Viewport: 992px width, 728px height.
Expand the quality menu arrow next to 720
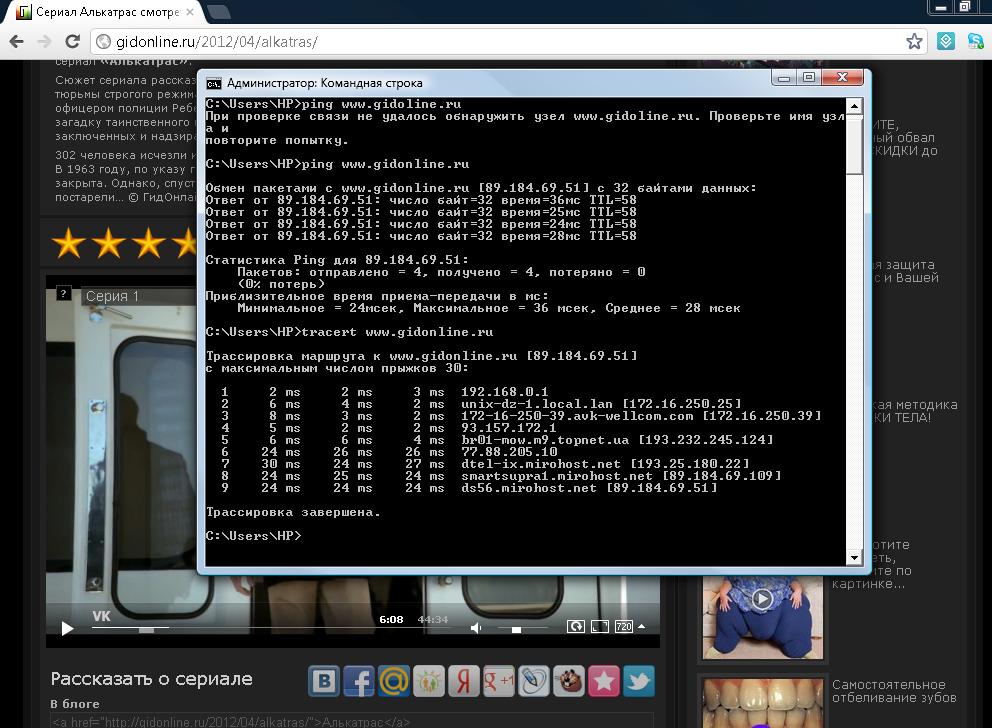coord(642,626)
